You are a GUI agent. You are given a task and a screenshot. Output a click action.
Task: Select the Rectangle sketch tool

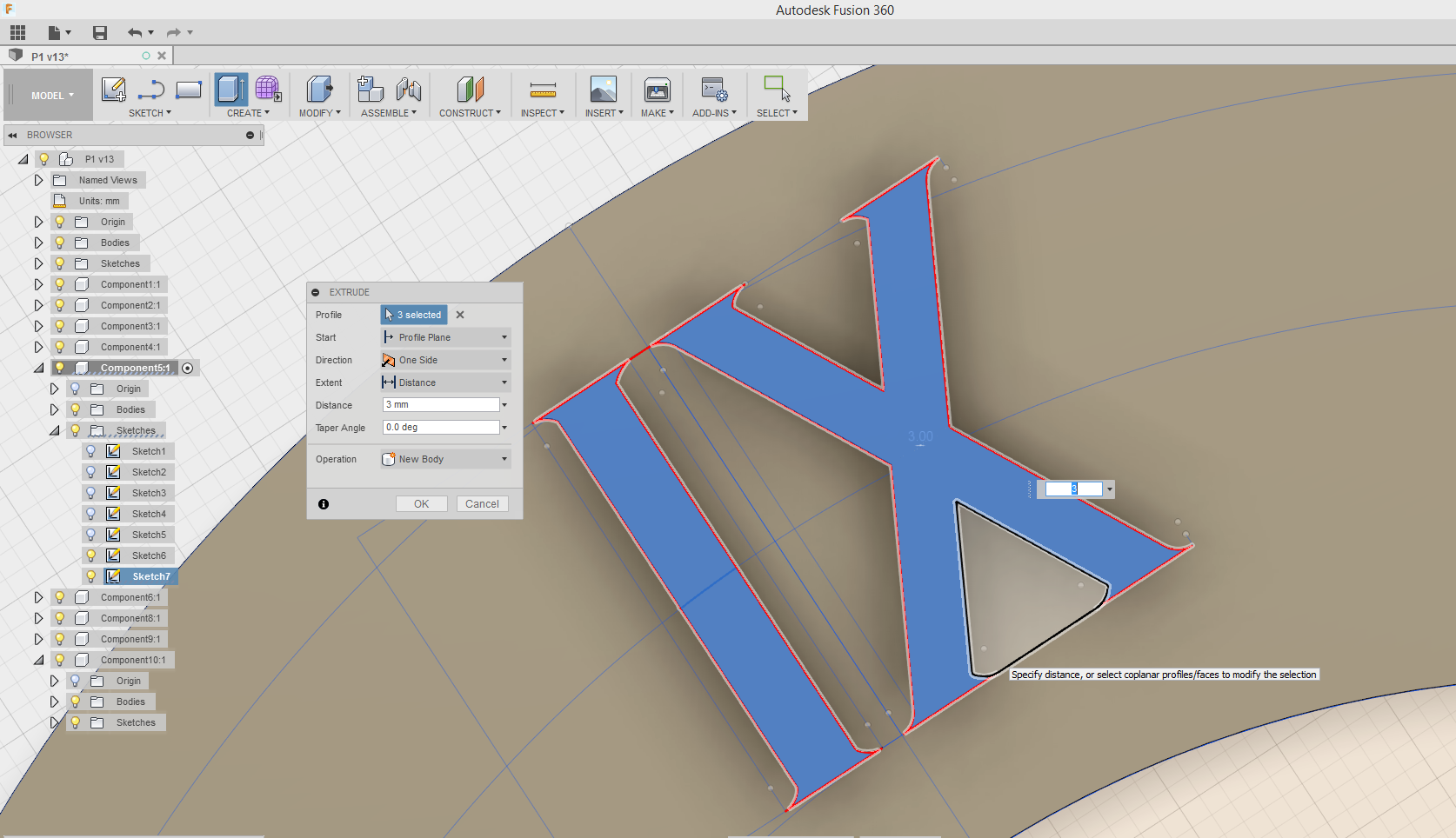click(x=189, y=89)
